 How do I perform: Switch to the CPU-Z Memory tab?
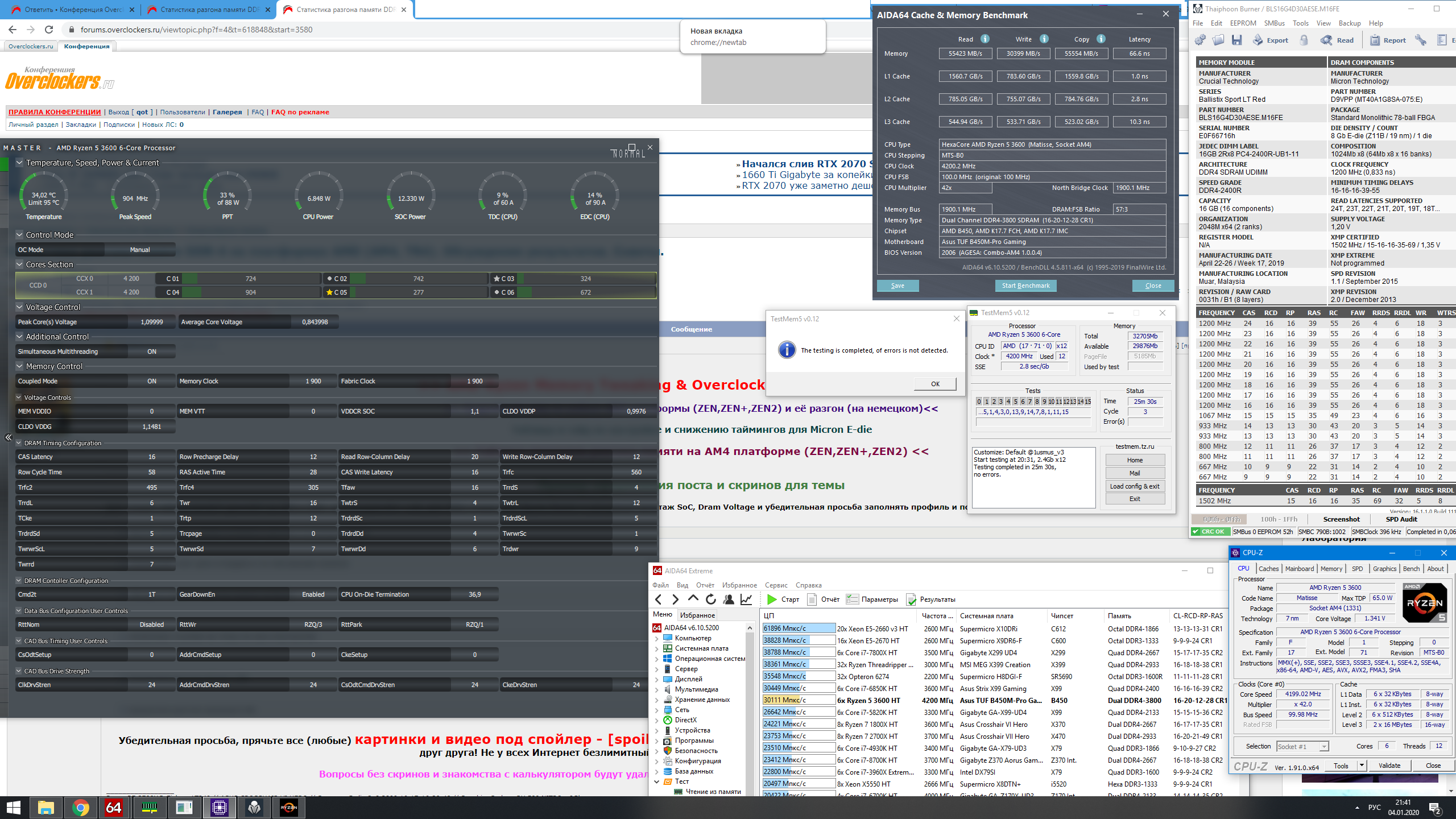(1331, 569)
